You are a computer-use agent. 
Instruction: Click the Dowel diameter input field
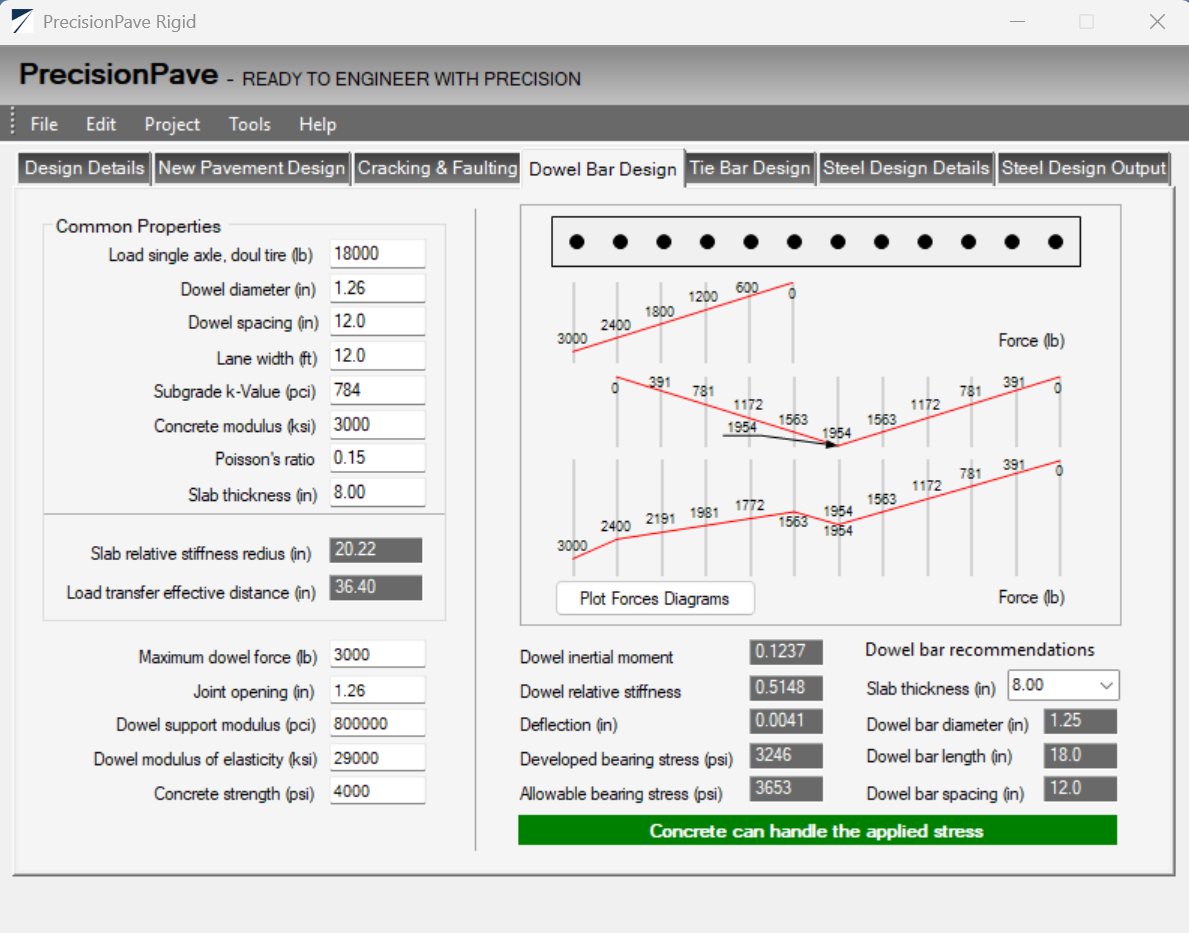point(378,288)
